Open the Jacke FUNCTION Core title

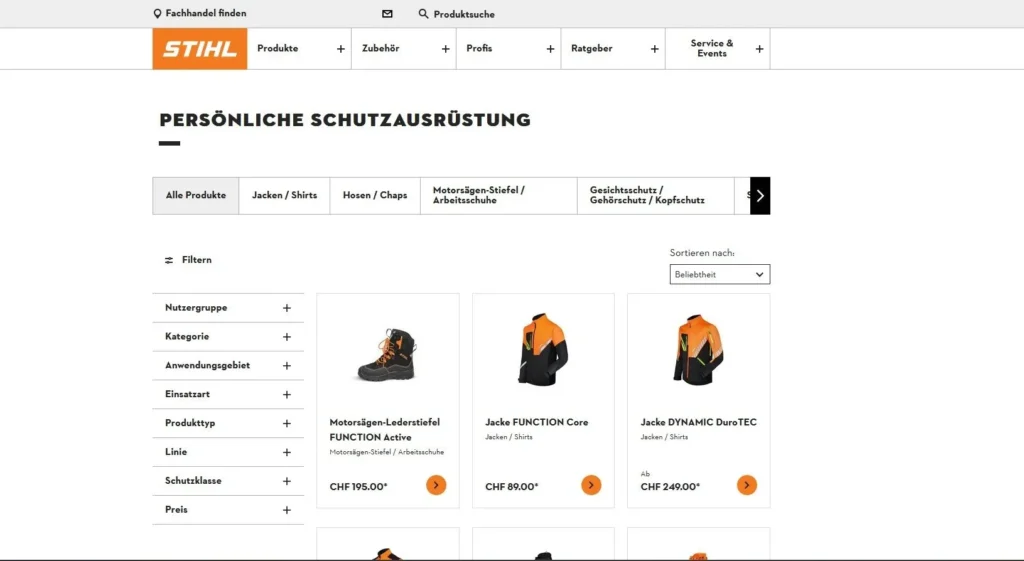coord(537,423)
